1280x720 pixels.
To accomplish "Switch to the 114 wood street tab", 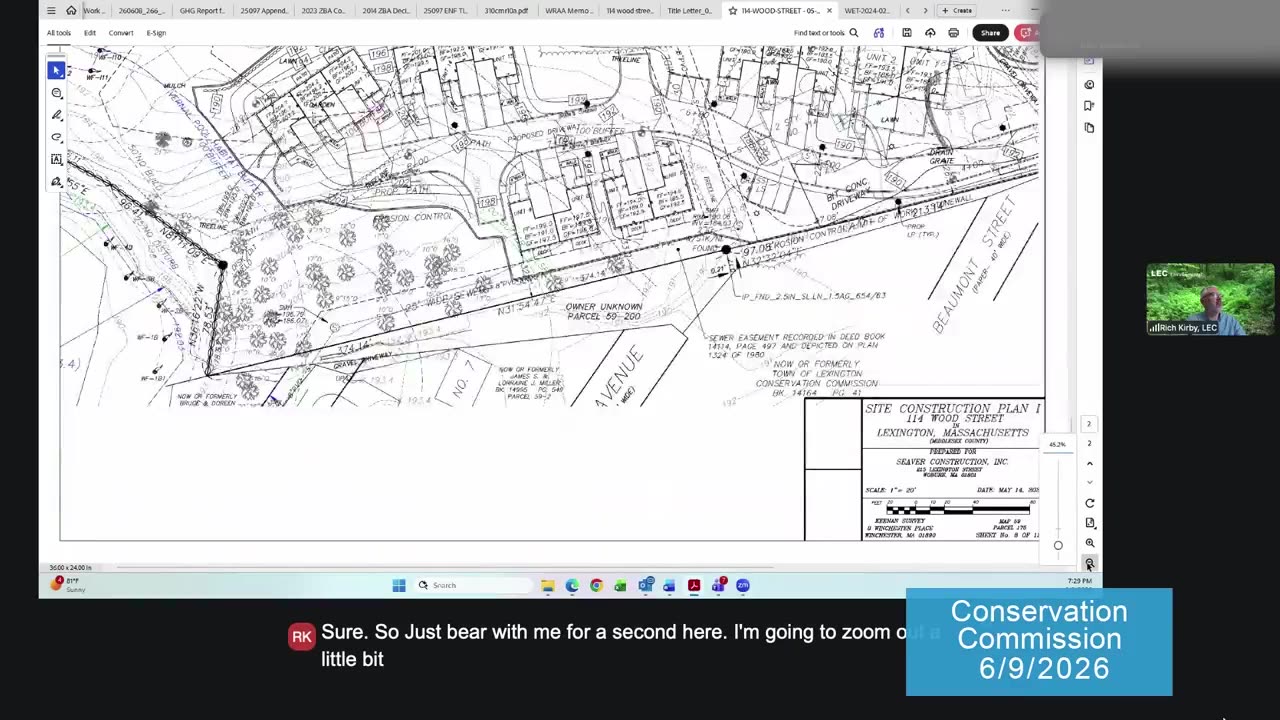I will click(629, 10).
